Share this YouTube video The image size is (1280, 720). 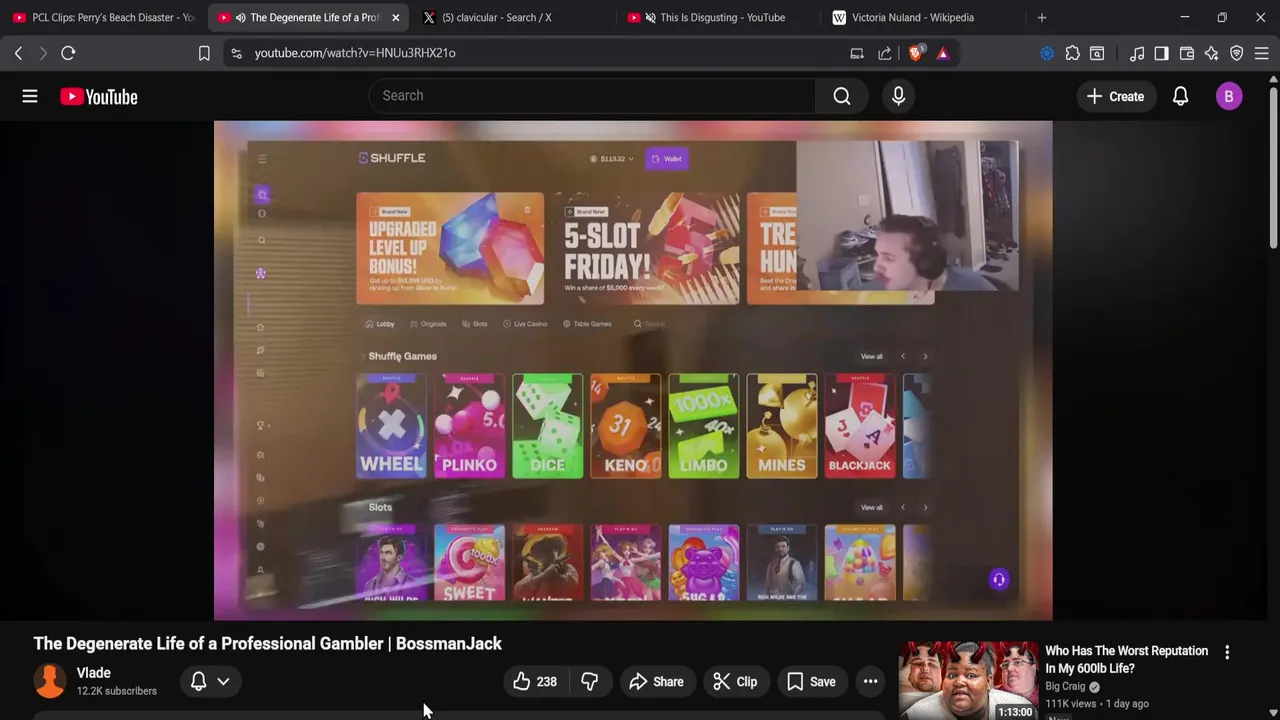coord(656,682)
